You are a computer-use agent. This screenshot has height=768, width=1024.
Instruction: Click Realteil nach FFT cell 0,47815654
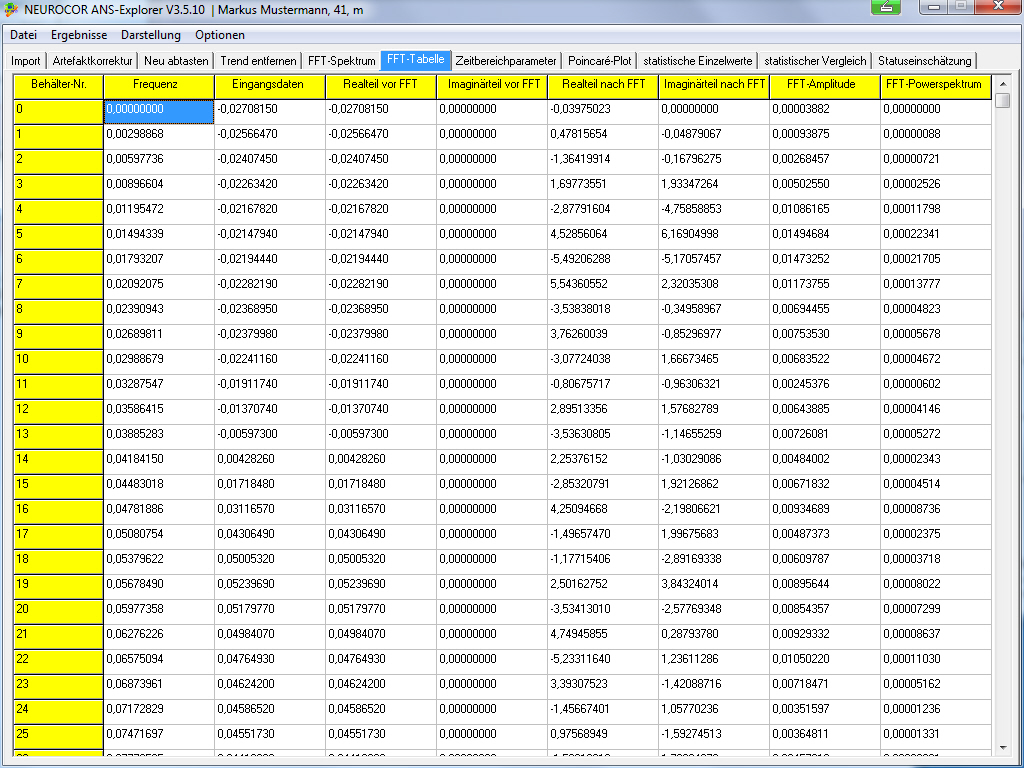(x=603, y=136)
